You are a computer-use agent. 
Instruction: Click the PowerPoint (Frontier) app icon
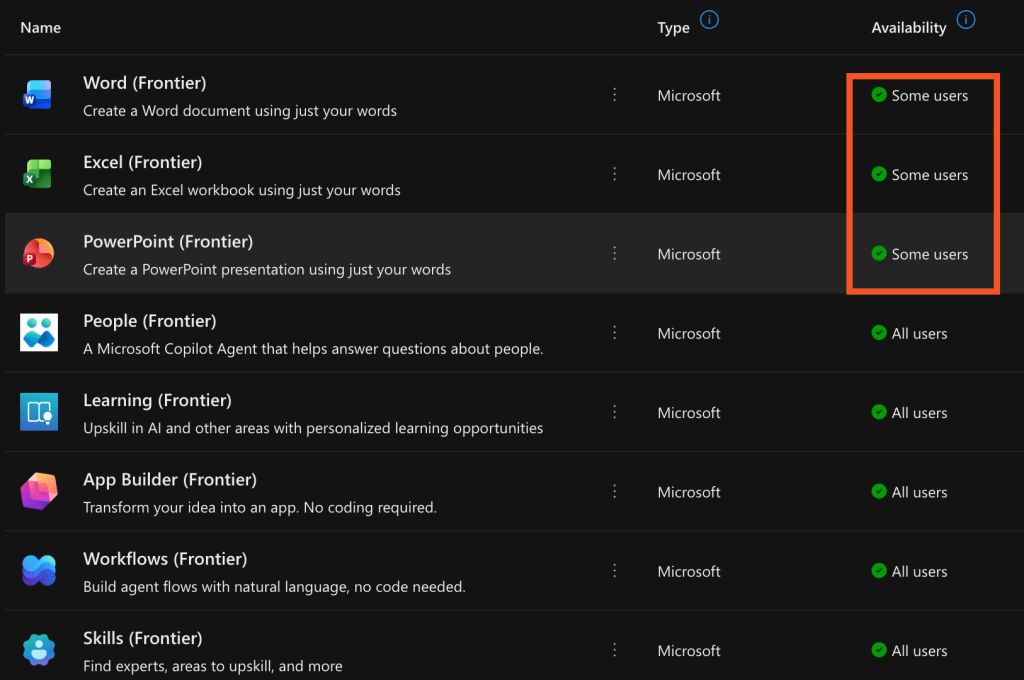(x=38, y=254)
